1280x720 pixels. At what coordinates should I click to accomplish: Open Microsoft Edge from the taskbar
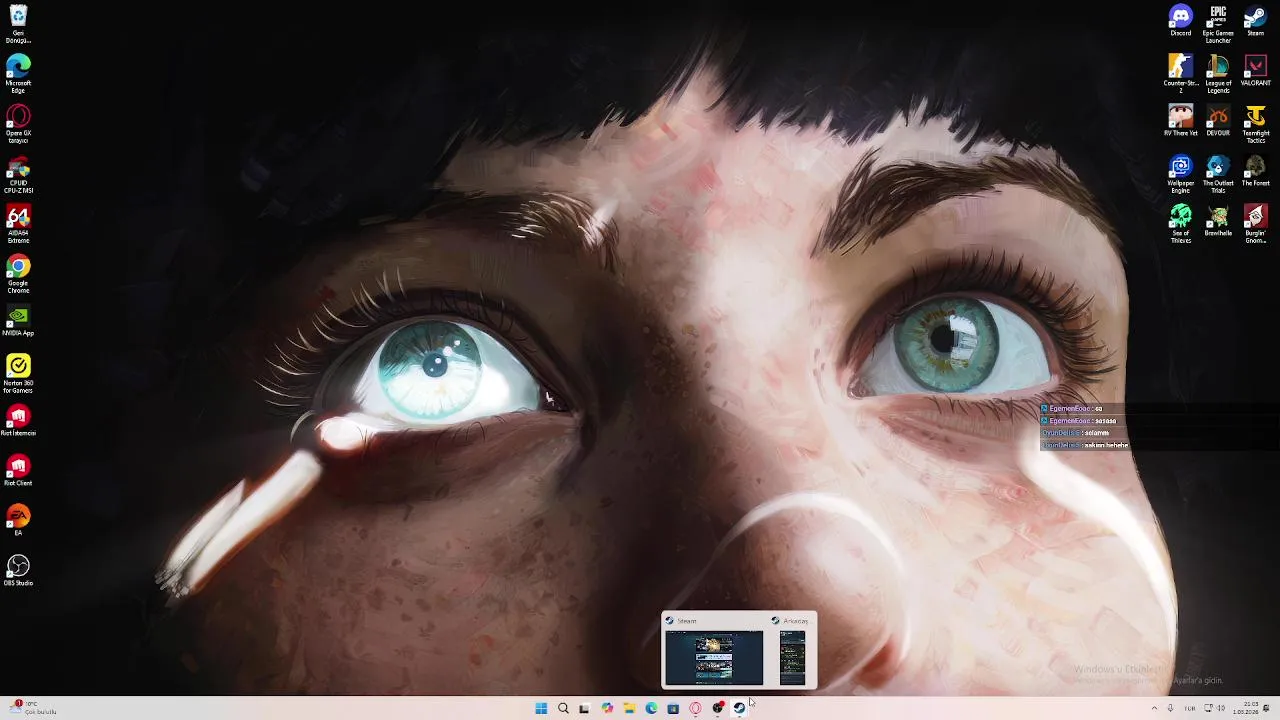tap(651, 708)
